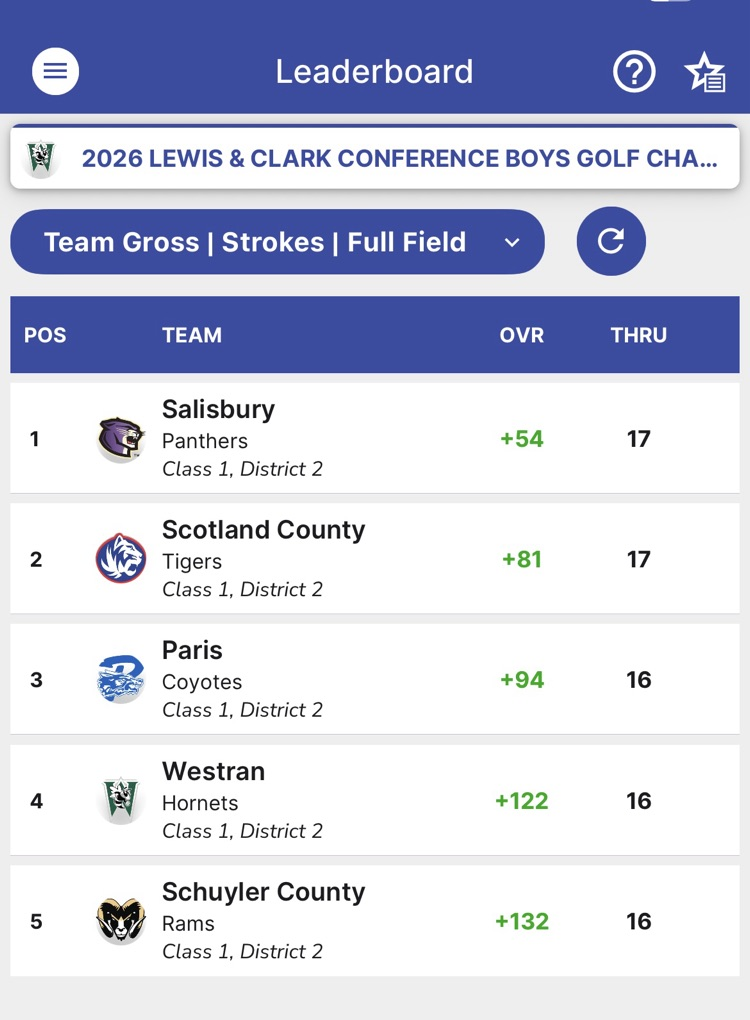Select Westran's +122 overall score
Screen dimensions: 750x1020
click(522, 801)
